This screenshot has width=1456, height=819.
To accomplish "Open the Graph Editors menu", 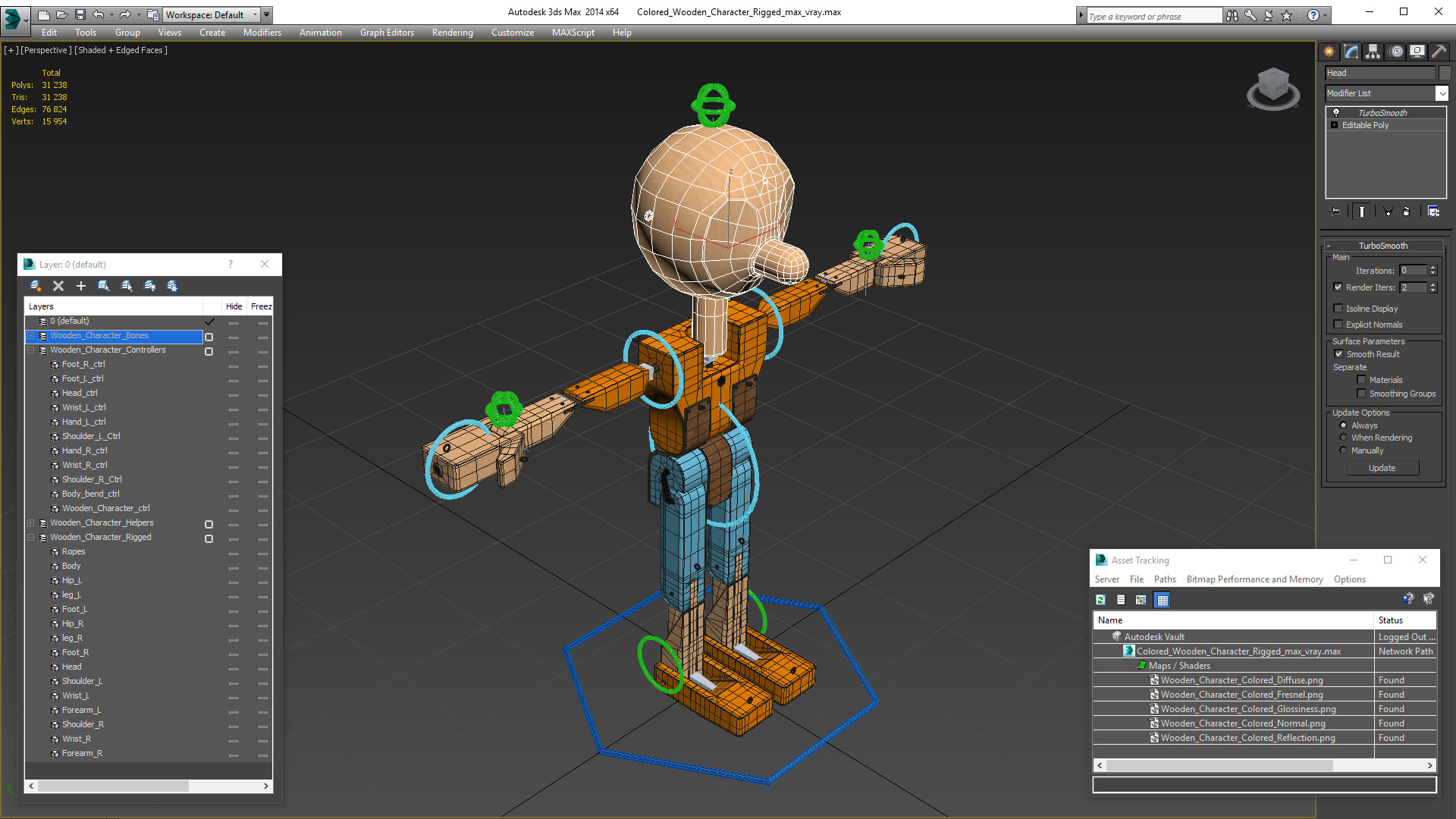I will [387, 33].
